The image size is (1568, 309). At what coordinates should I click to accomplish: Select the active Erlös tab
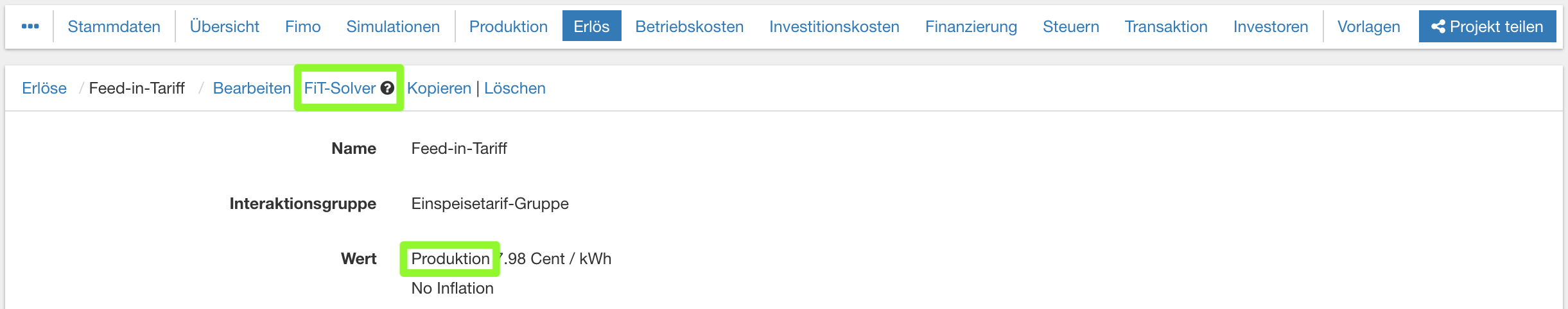pyautogui.click(x=591, y=26)
